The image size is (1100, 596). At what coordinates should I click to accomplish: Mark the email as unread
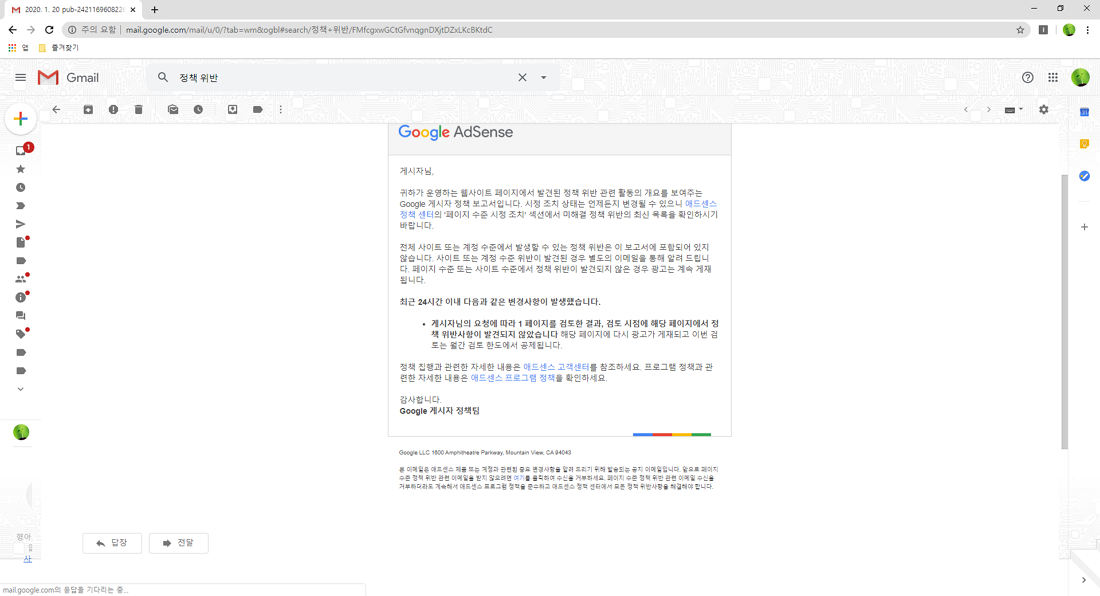[x=173, y=109]
